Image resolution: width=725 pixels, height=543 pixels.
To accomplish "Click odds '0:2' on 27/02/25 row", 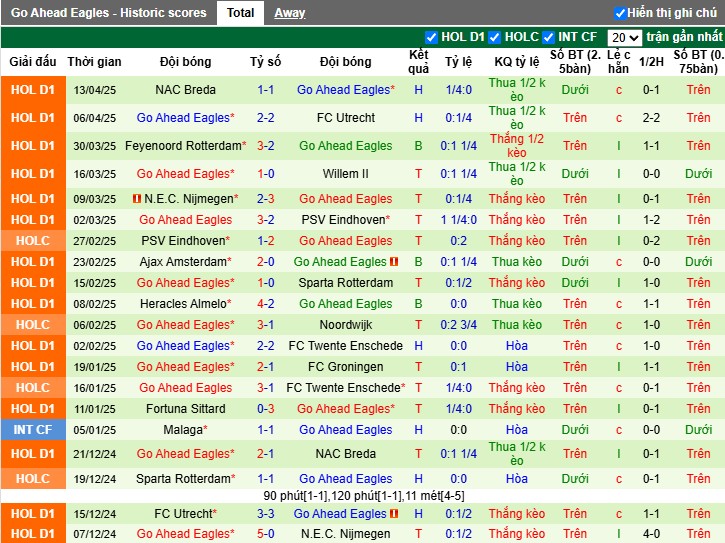I will click(x=458, y=241).
